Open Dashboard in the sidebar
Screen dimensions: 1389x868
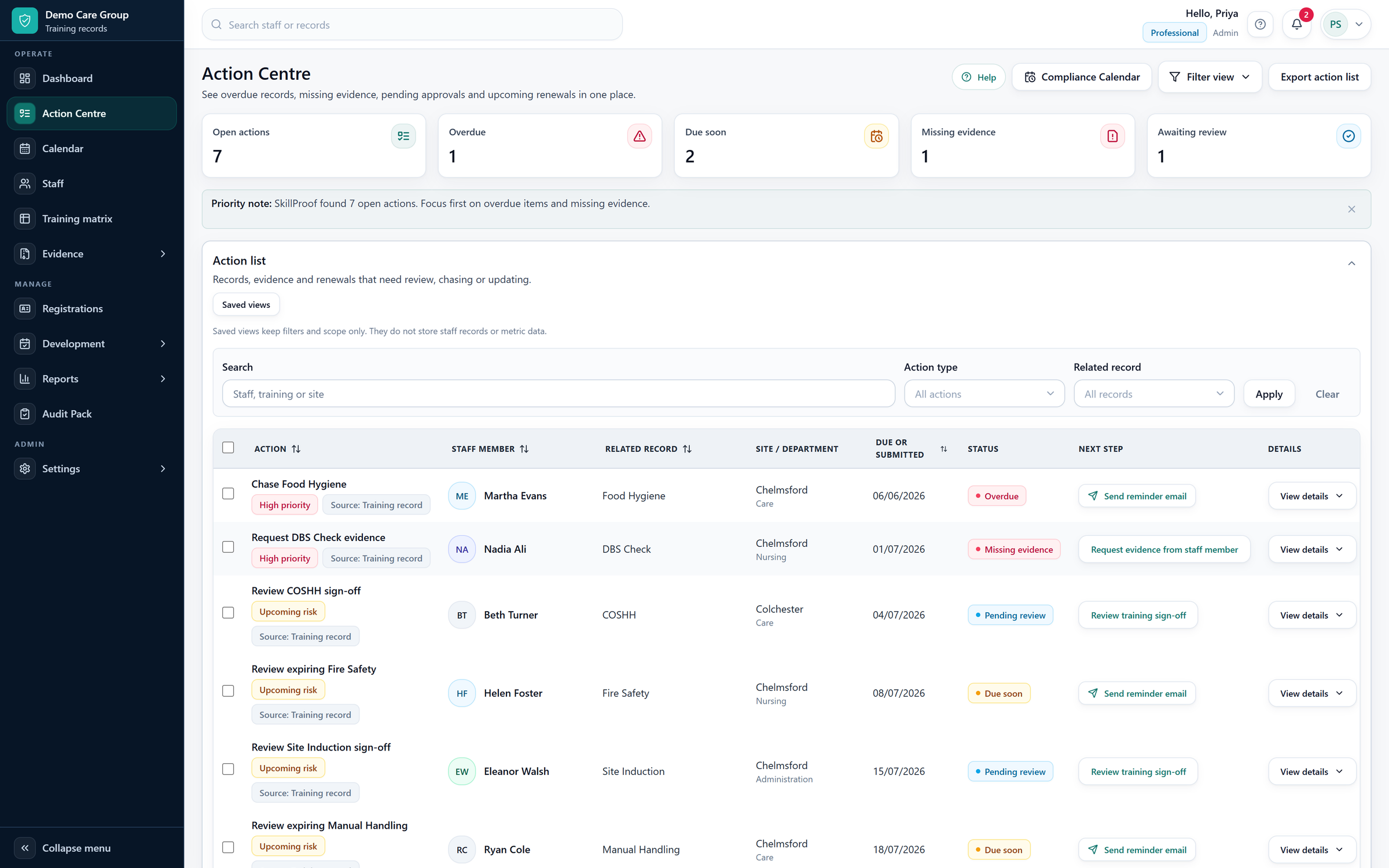coord(91,78)
